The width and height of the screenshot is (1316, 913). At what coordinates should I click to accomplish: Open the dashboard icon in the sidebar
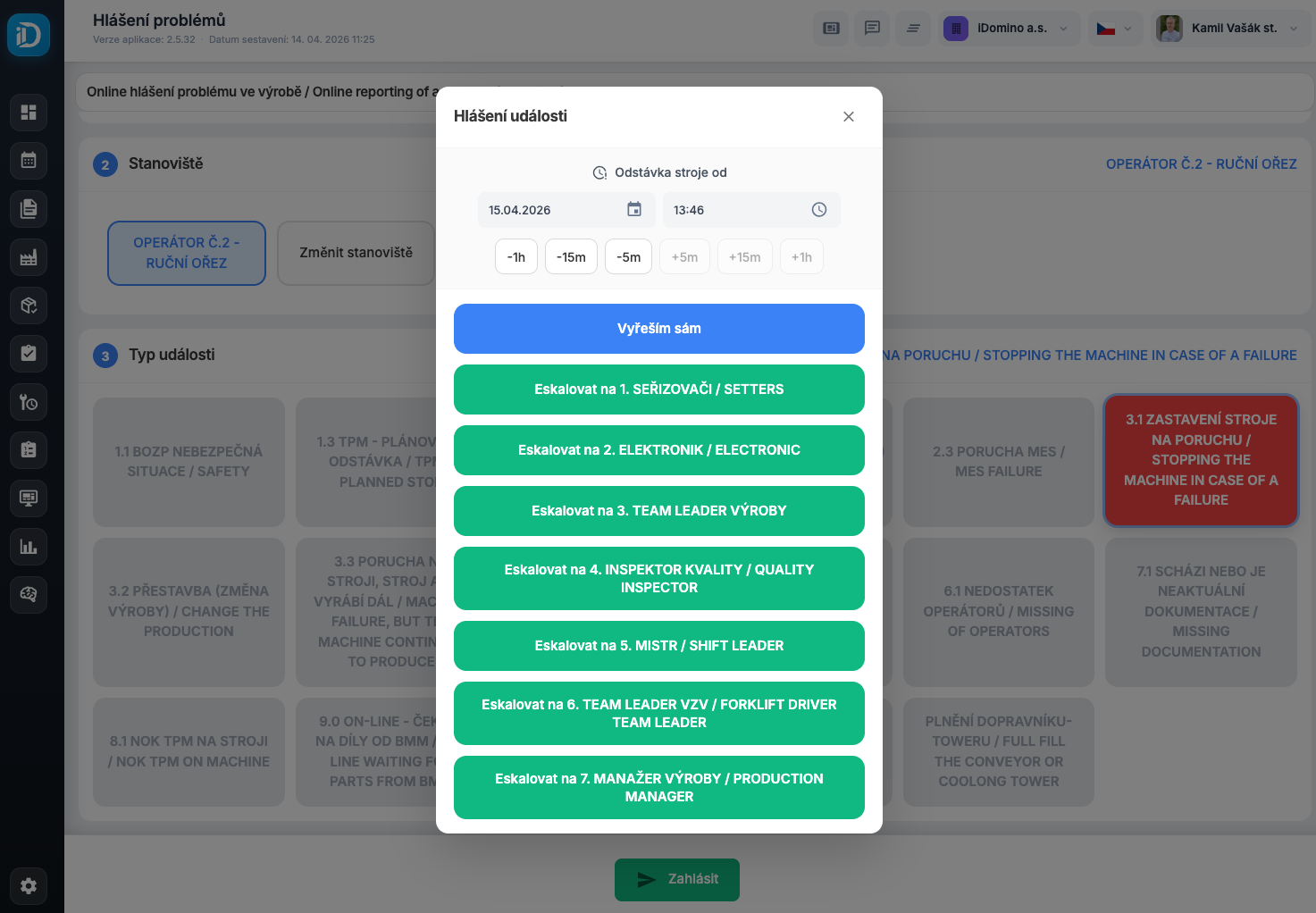[x=29, y=113]
